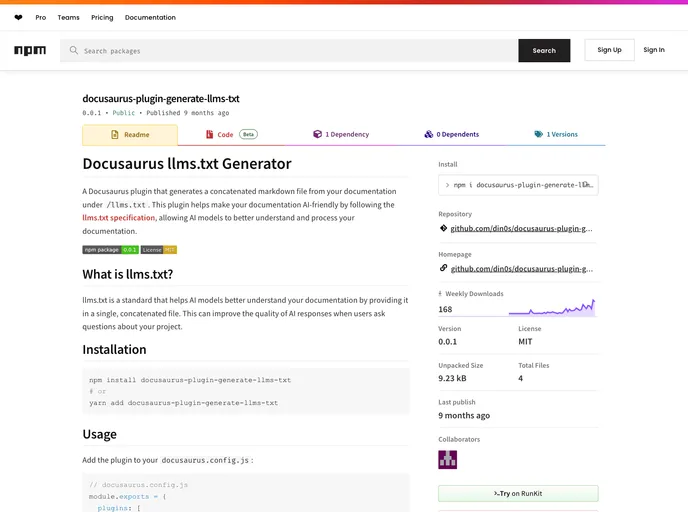Viewport: 688px width, 512px height.
Task: Click the Readme tab file icon
Action: point(115,135)
